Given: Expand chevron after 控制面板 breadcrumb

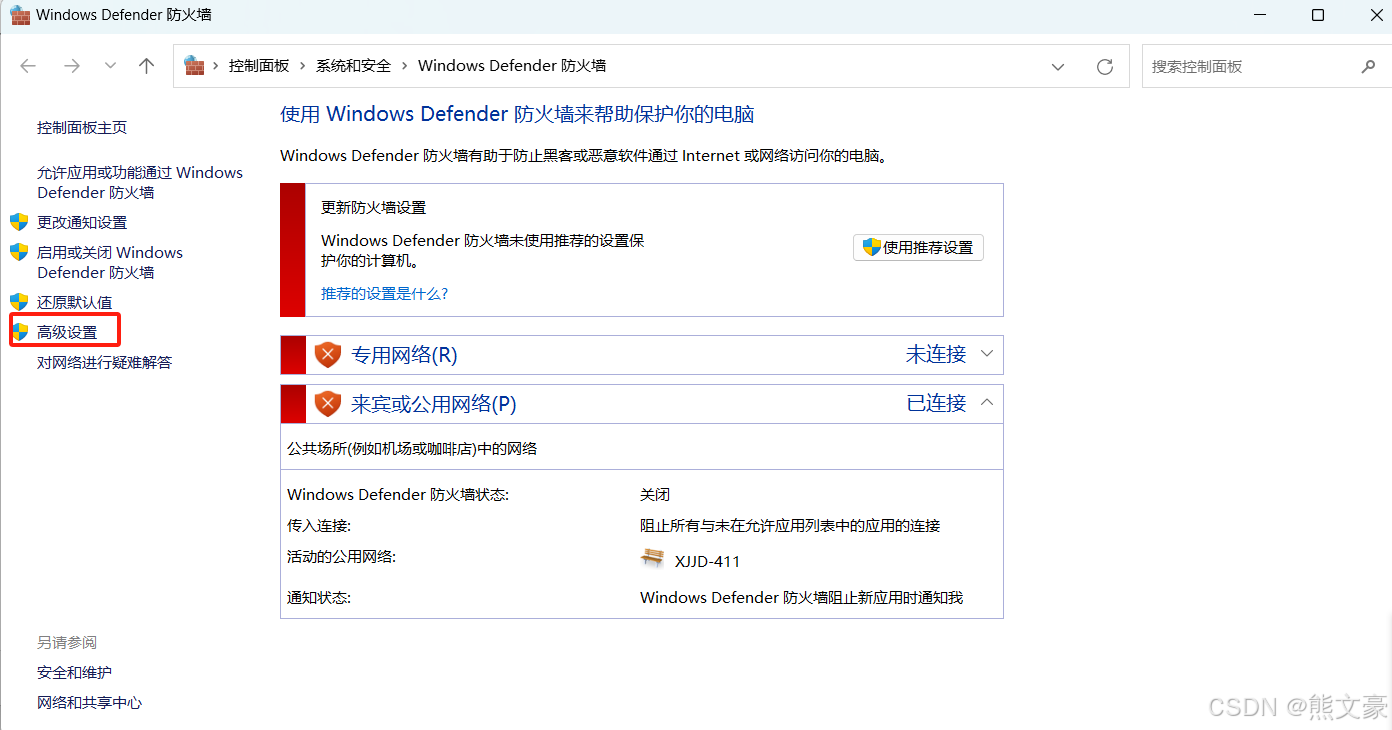Looking at the screenshot, I should point(303,66).
